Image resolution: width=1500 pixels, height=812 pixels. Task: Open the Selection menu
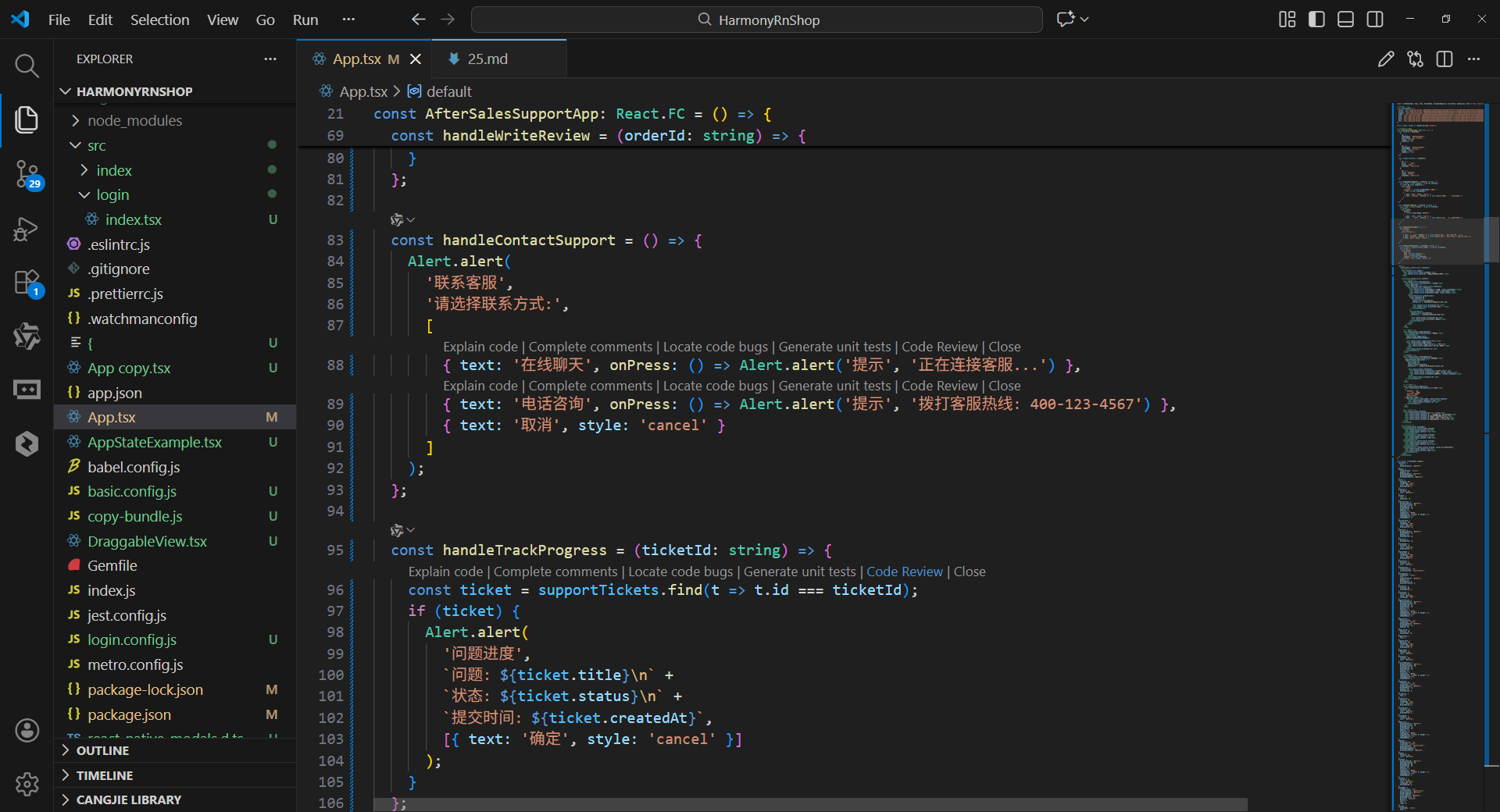(x=159, y=20)
